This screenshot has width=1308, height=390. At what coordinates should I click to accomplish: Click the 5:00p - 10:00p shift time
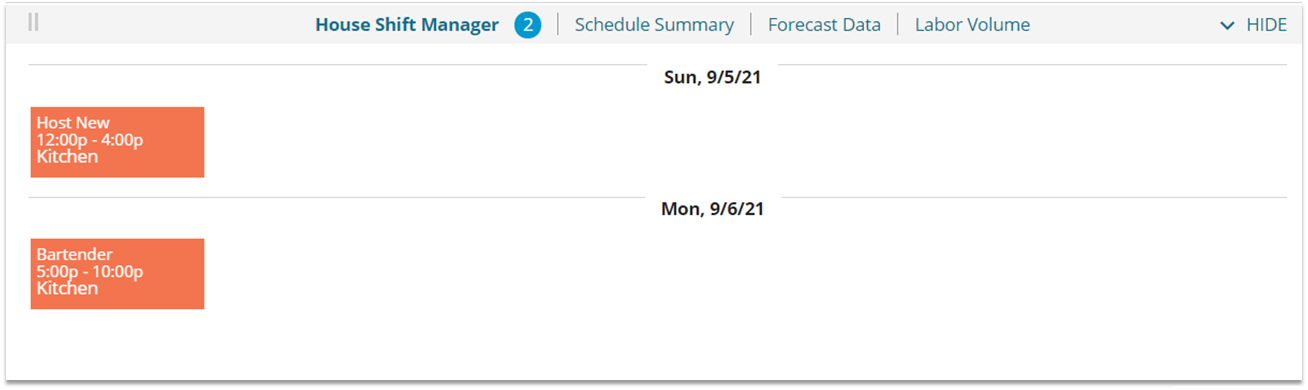pos(90,272)
